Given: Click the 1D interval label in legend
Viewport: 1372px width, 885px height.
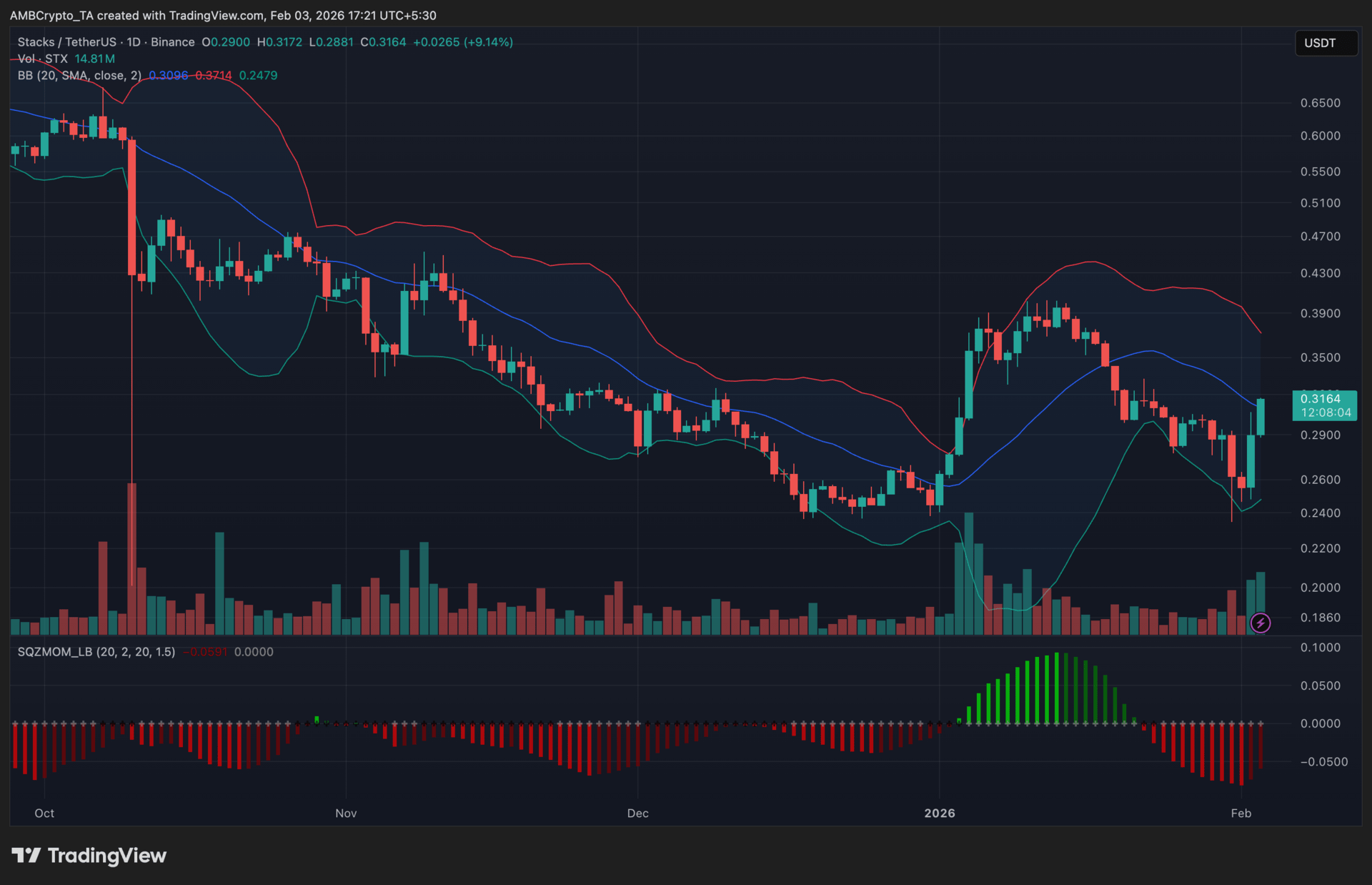Looking at the screenshot, I should tap(134, 42).
